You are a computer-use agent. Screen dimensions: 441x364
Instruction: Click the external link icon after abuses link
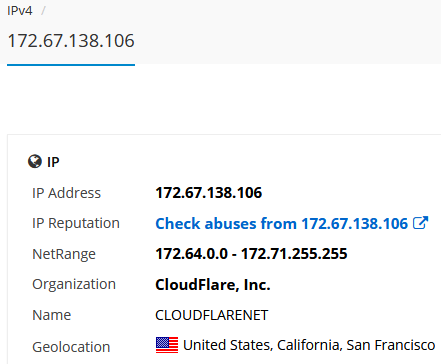[x=420, y=223]
